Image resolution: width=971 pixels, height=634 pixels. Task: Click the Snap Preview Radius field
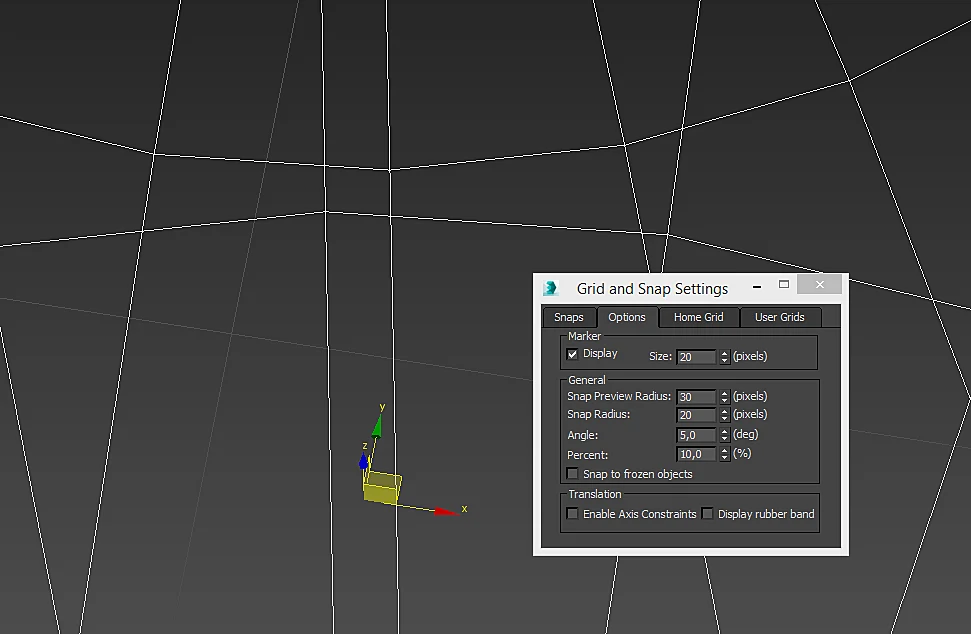[x=696, y=397]
